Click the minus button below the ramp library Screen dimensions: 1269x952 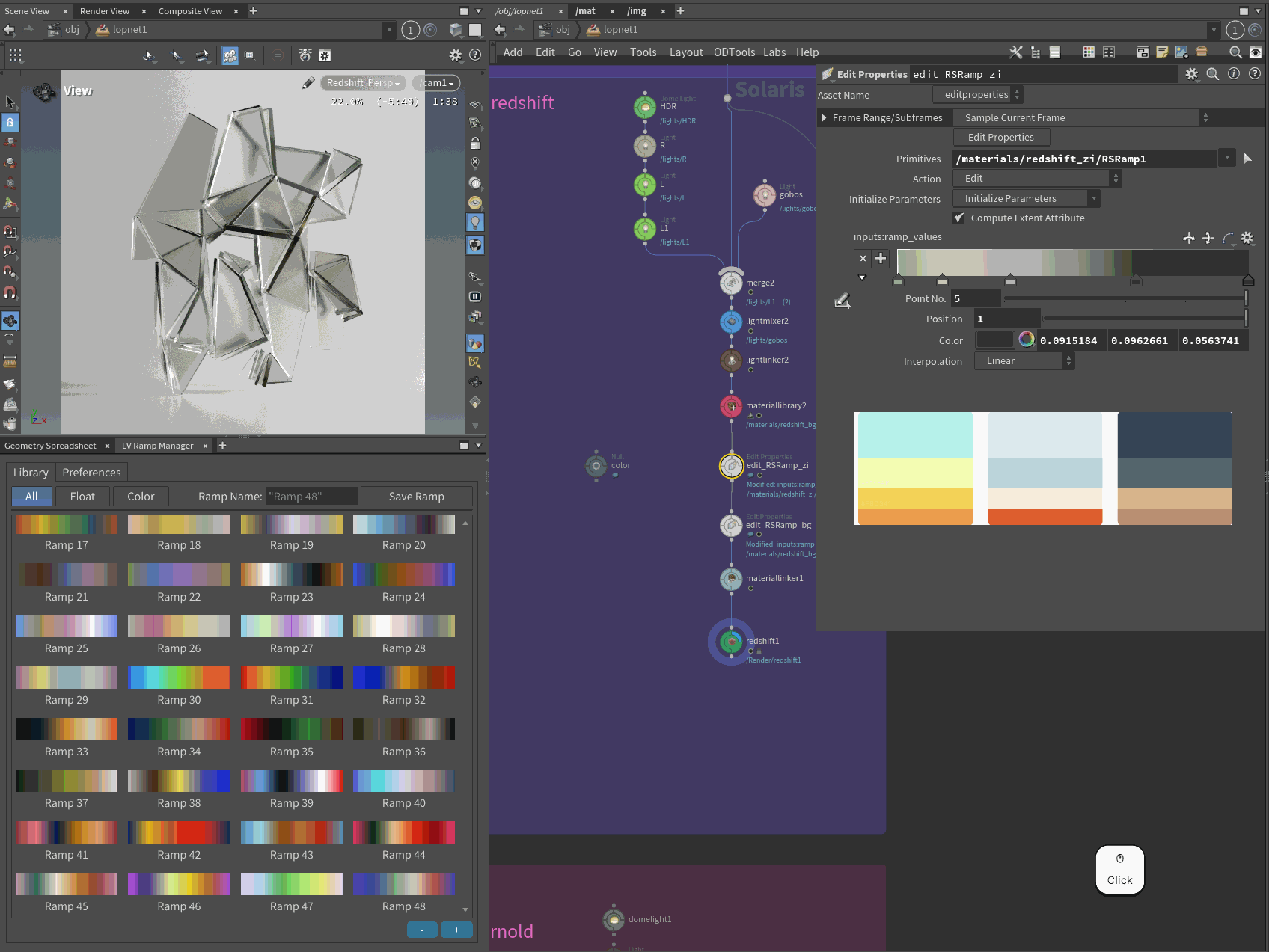coord(423,929)
